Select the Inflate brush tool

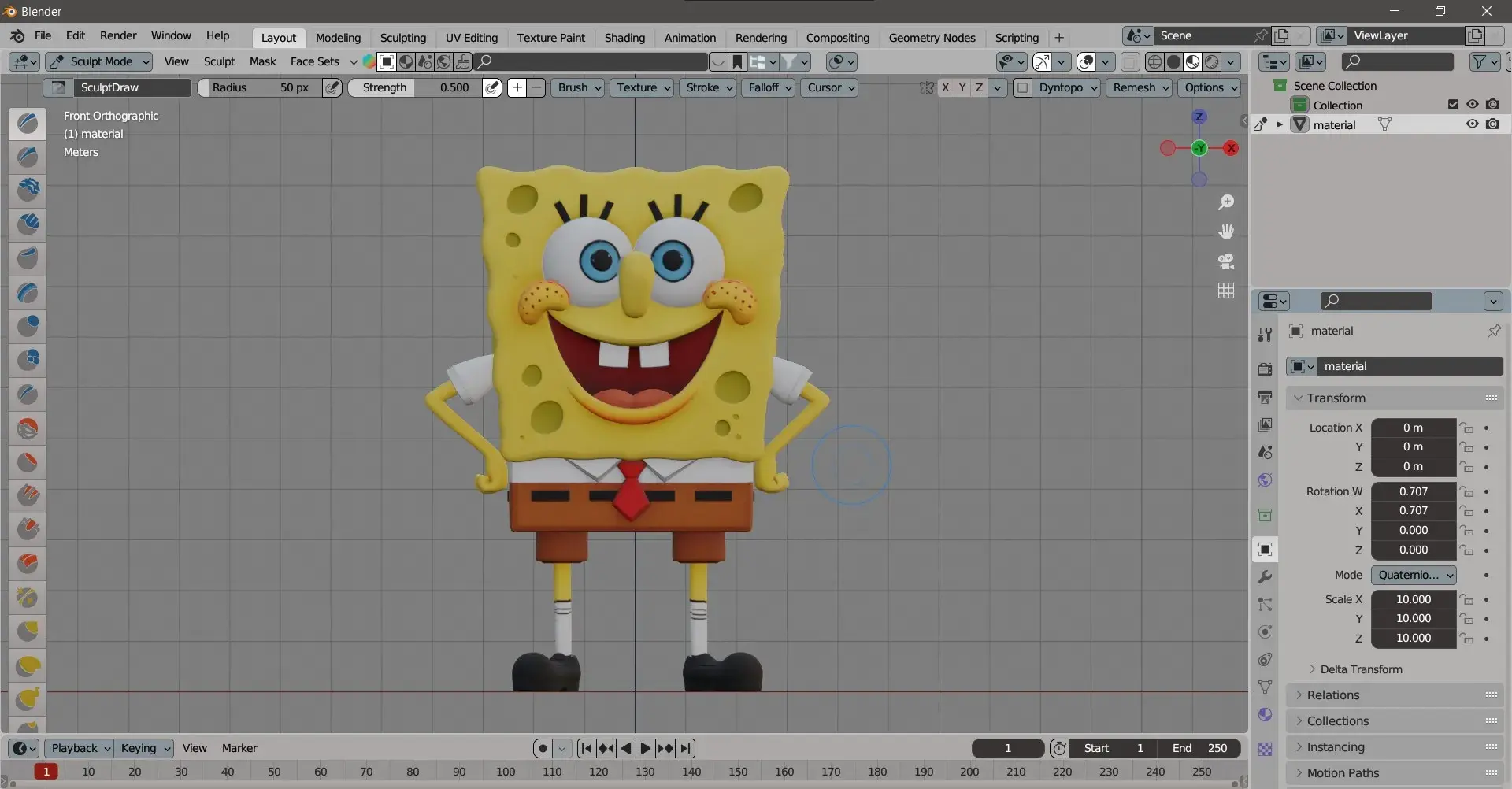(x=28, y=326)
